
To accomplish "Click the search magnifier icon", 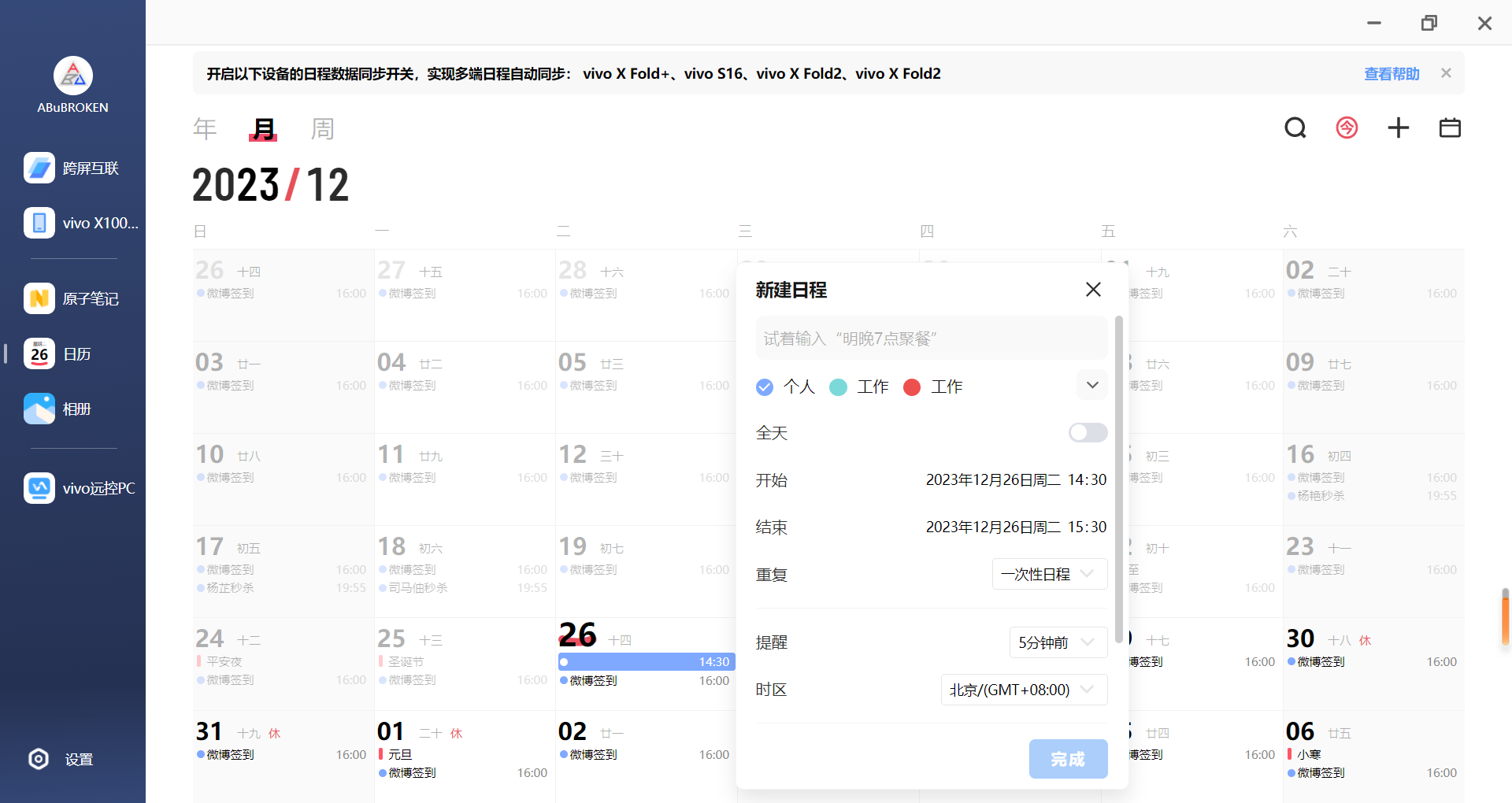I will [x=1295, y=128].
